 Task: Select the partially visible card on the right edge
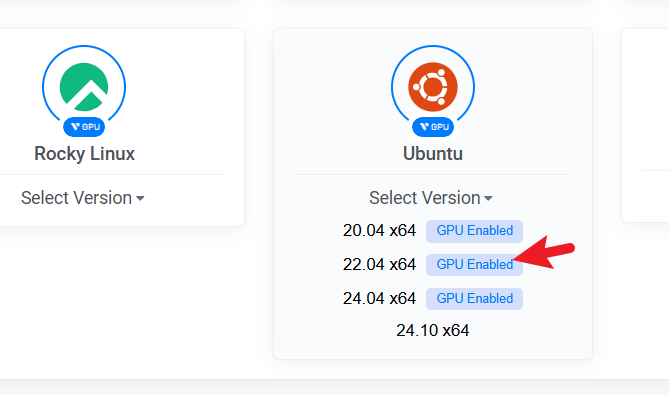(x=645, y=125)
